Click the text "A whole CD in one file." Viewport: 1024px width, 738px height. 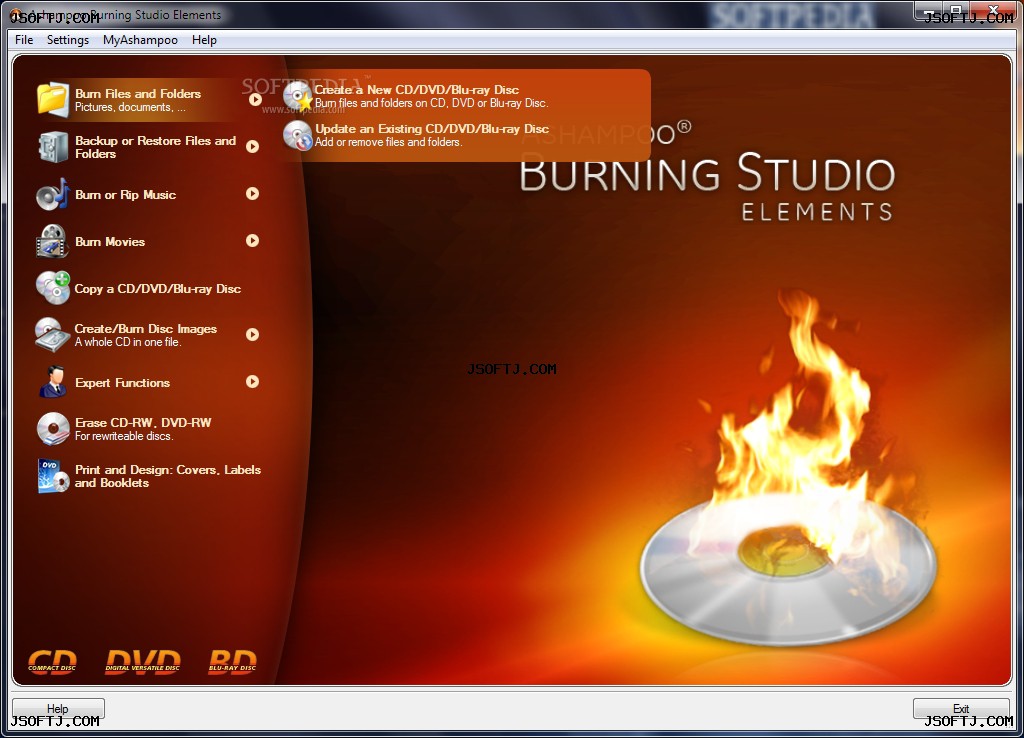128,342
